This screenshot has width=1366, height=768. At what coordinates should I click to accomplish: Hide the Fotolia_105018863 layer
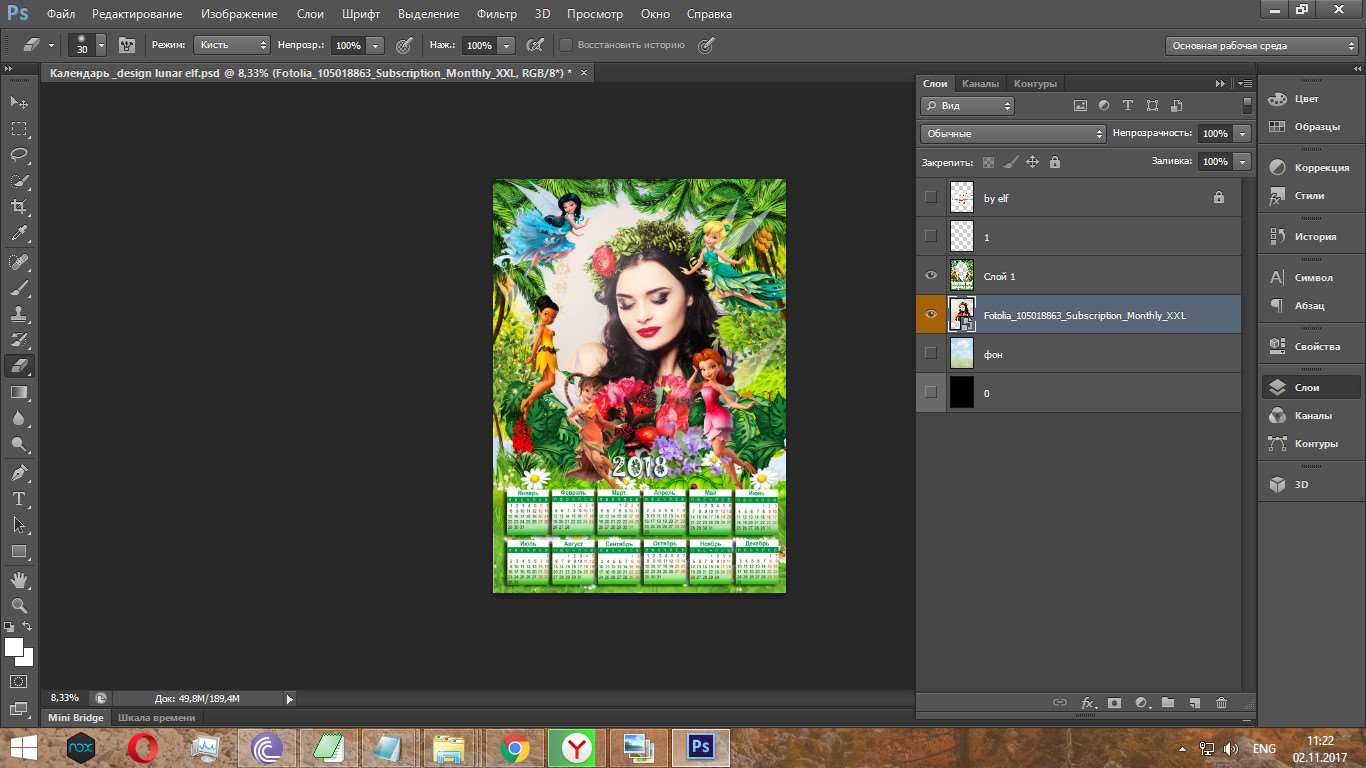(931, 315)
